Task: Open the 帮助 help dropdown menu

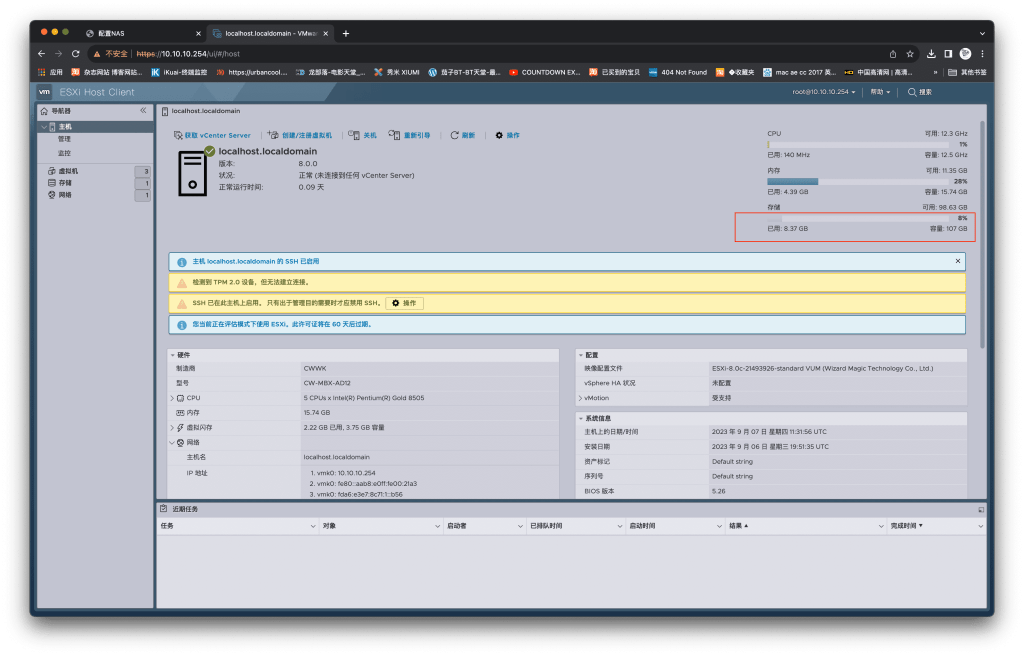Action: tap(879, 91)
